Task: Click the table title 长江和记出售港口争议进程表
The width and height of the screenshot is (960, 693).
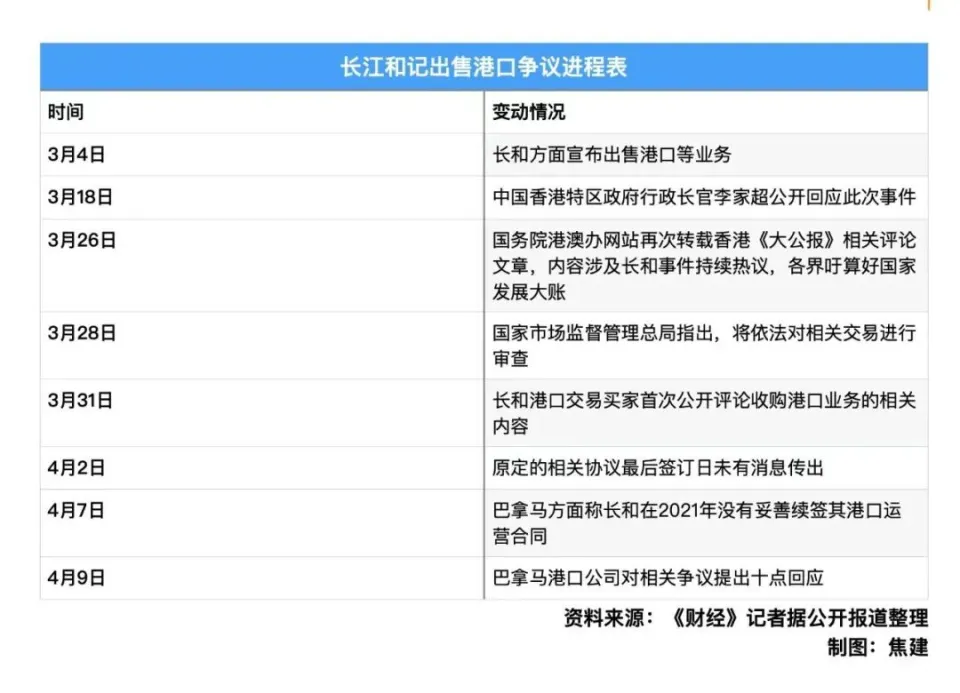Action: (483, 67)
